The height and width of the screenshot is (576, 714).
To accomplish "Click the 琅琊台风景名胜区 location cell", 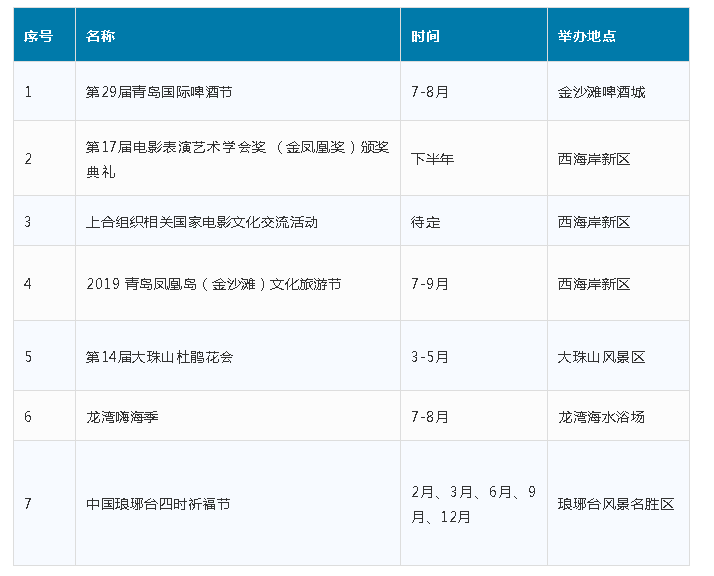I will [616, 504].
